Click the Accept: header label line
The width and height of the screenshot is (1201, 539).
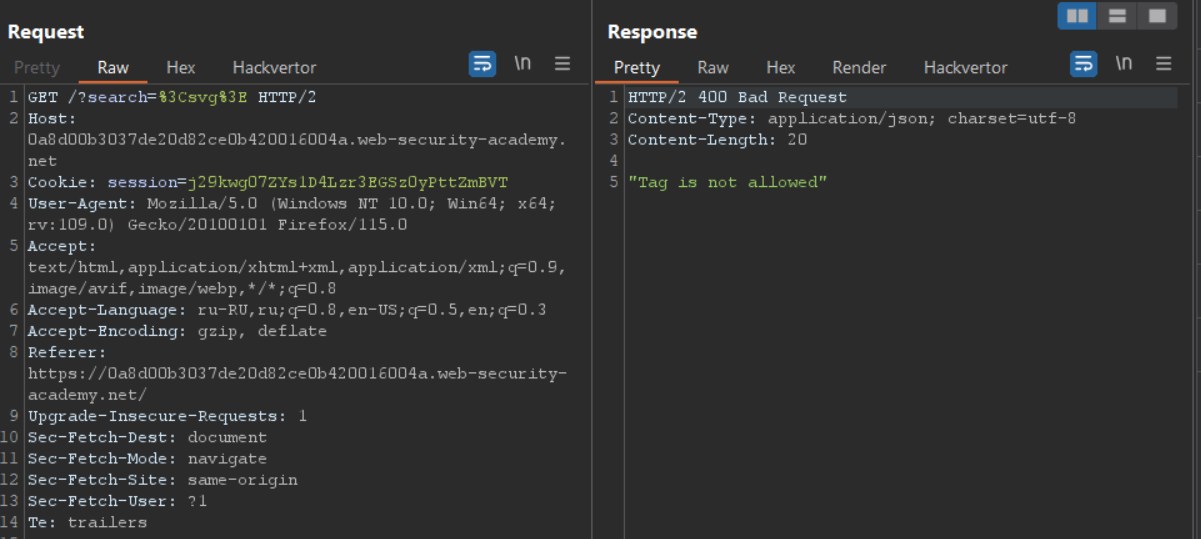pyautogui.click(x=62, y=246)
